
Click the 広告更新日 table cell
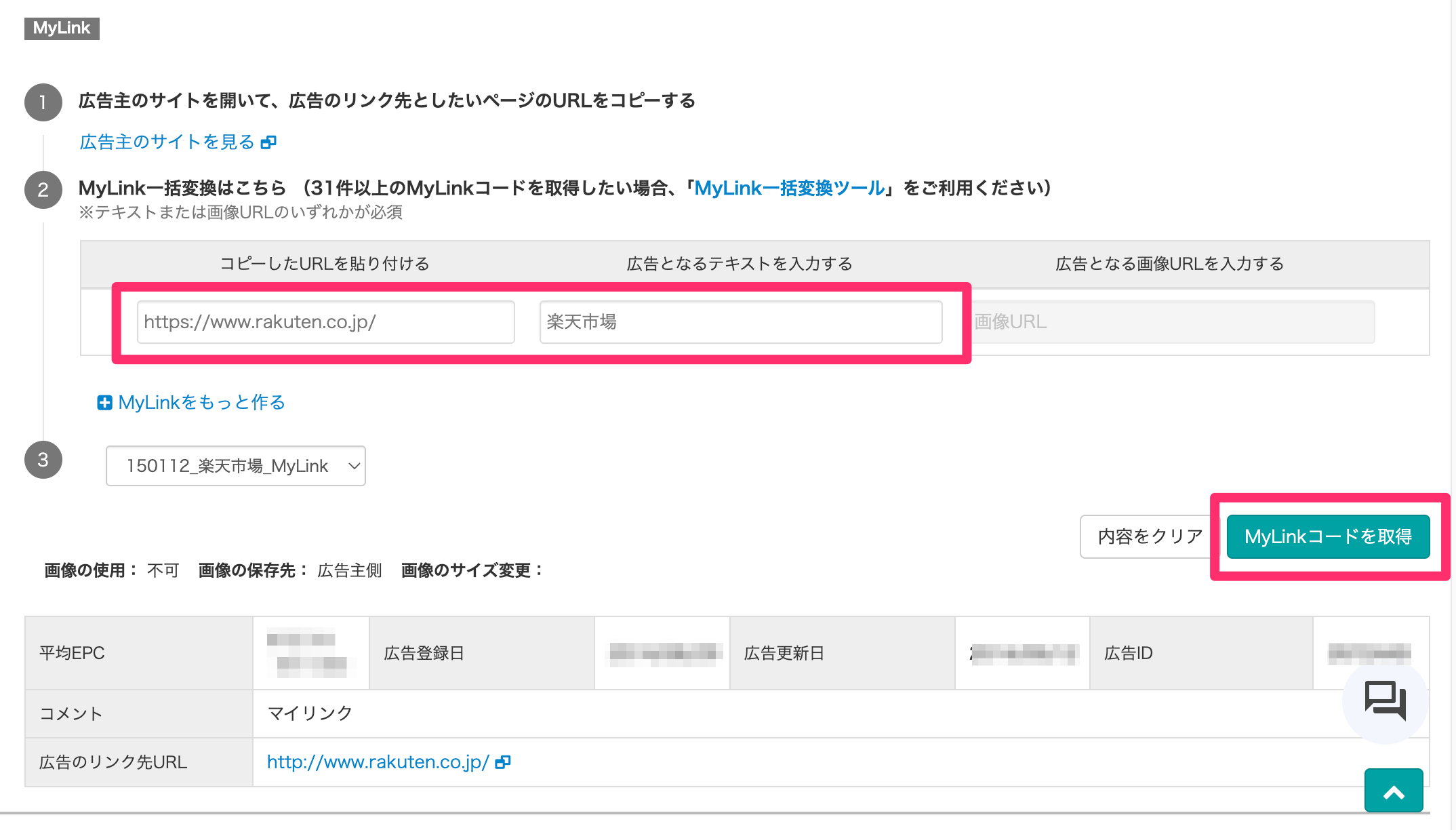point(842,653)
